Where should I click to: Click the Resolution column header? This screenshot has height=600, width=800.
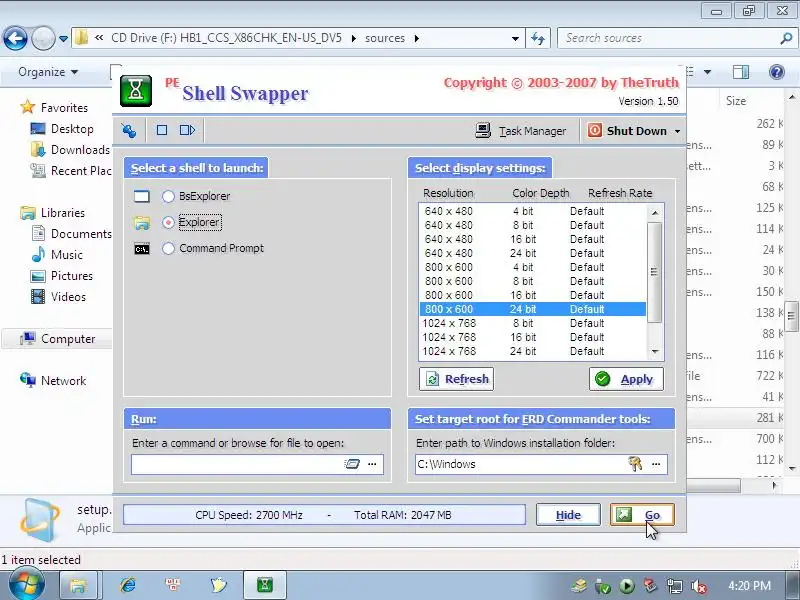click(x=448, y=193)
